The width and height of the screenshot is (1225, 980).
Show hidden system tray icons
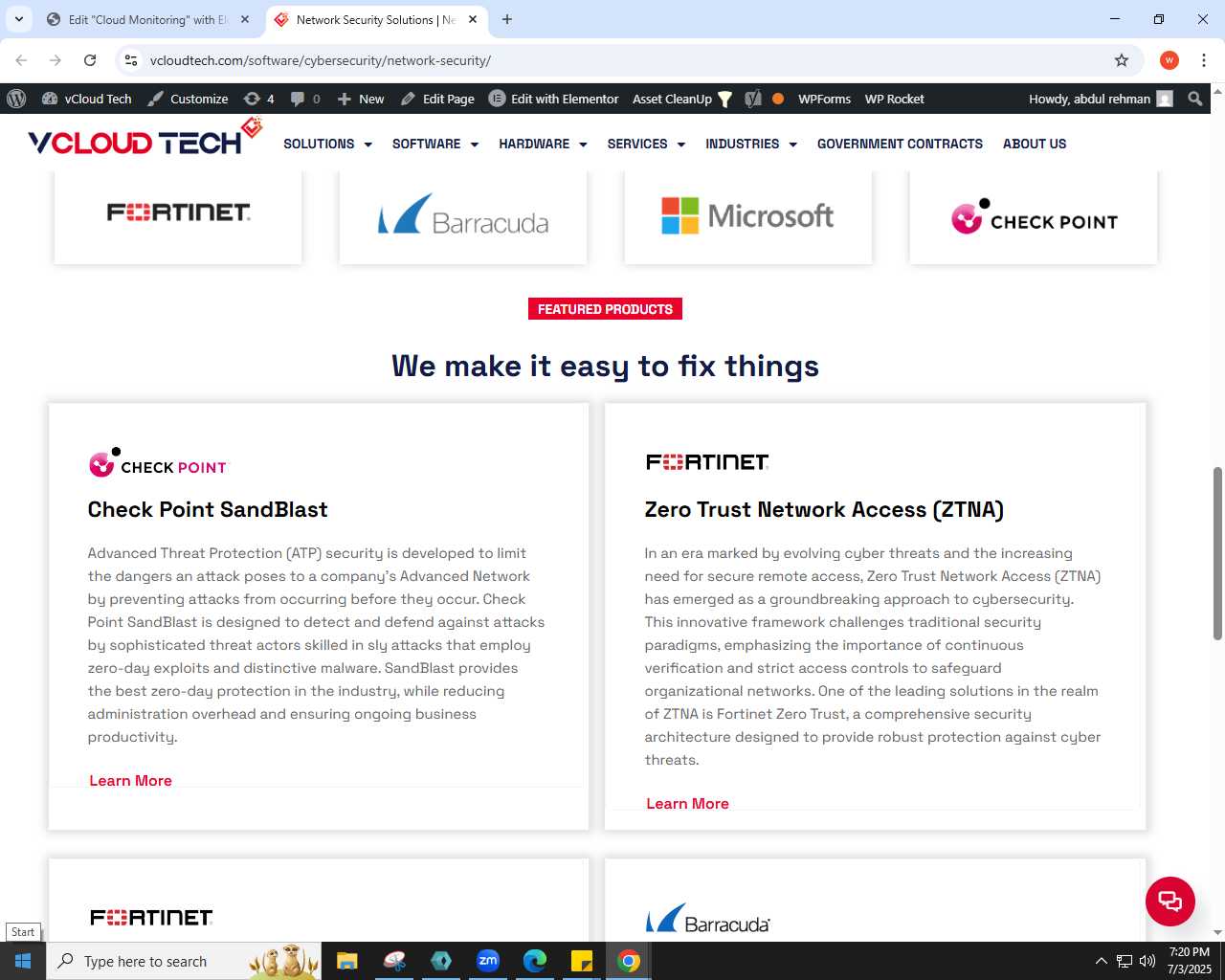(x=1101, y=961)
